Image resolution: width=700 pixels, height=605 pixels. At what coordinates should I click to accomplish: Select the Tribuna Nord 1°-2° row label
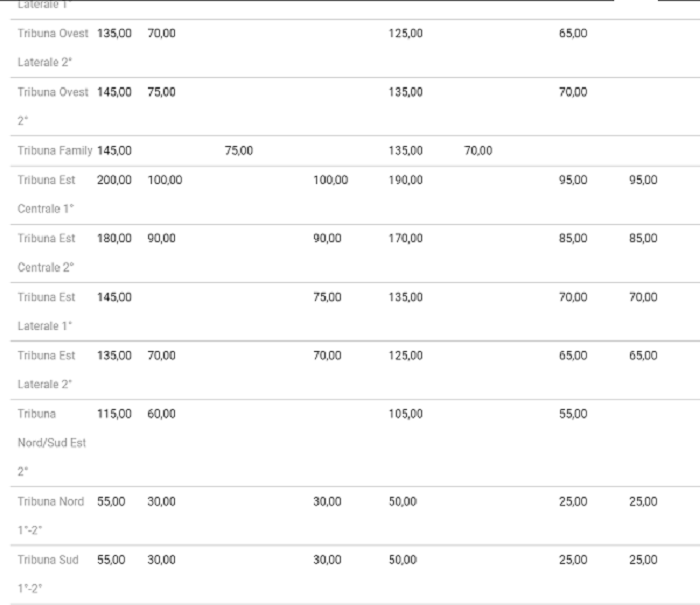(x=51, y=516)
